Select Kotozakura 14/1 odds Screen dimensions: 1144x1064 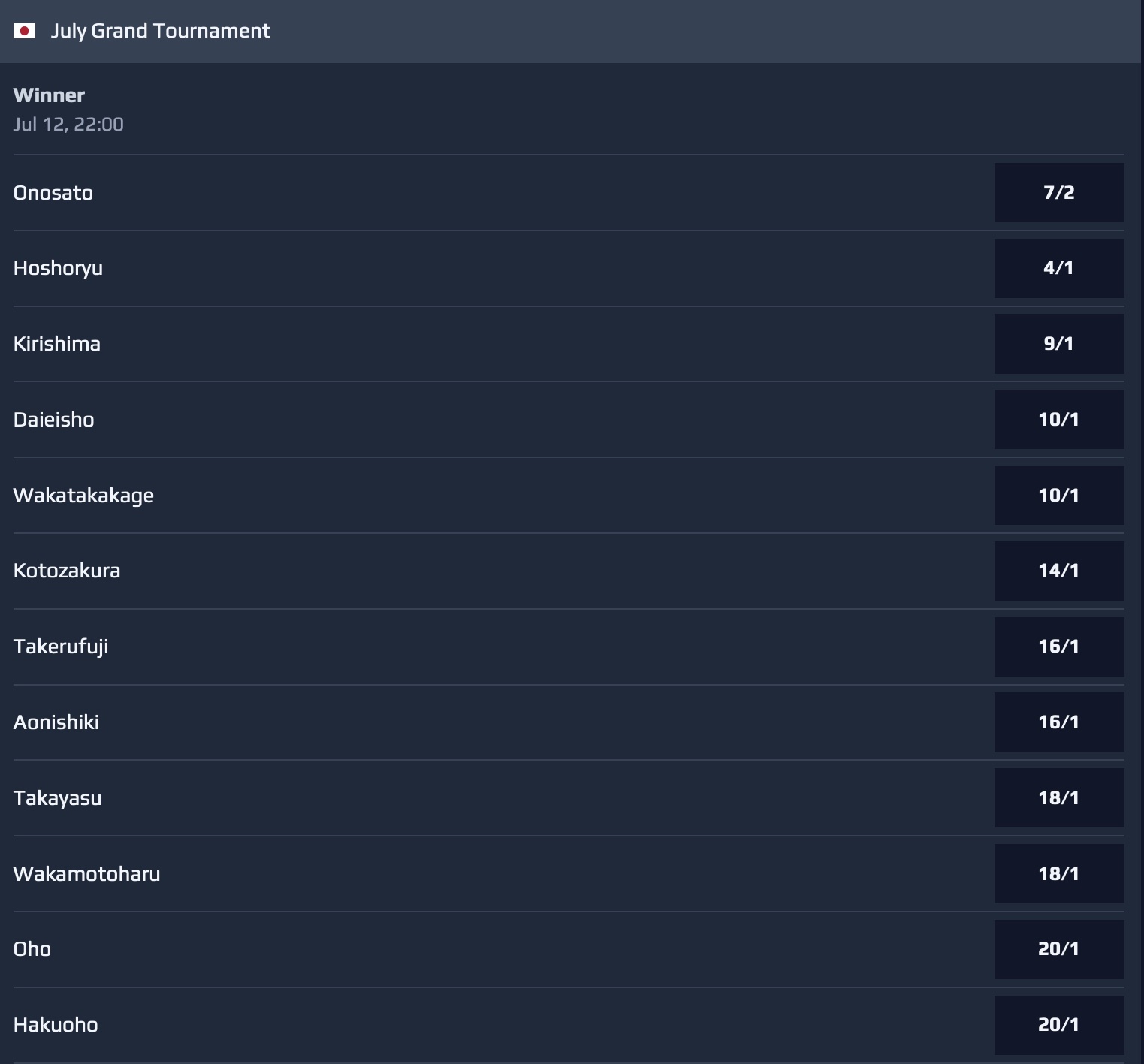(x=1059, y=571)
